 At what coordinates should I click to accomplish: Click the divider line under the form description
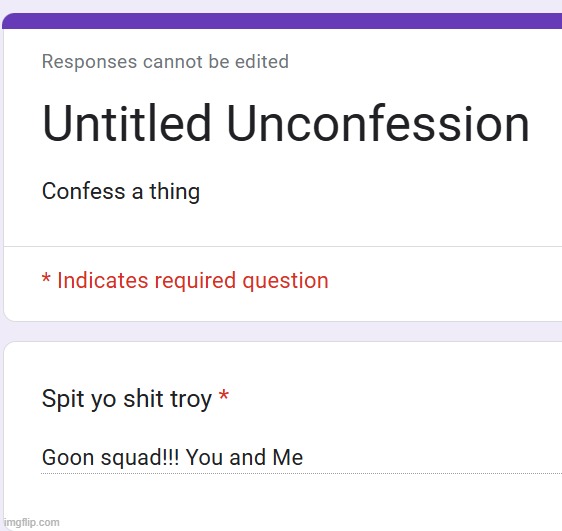coord(283,247)
